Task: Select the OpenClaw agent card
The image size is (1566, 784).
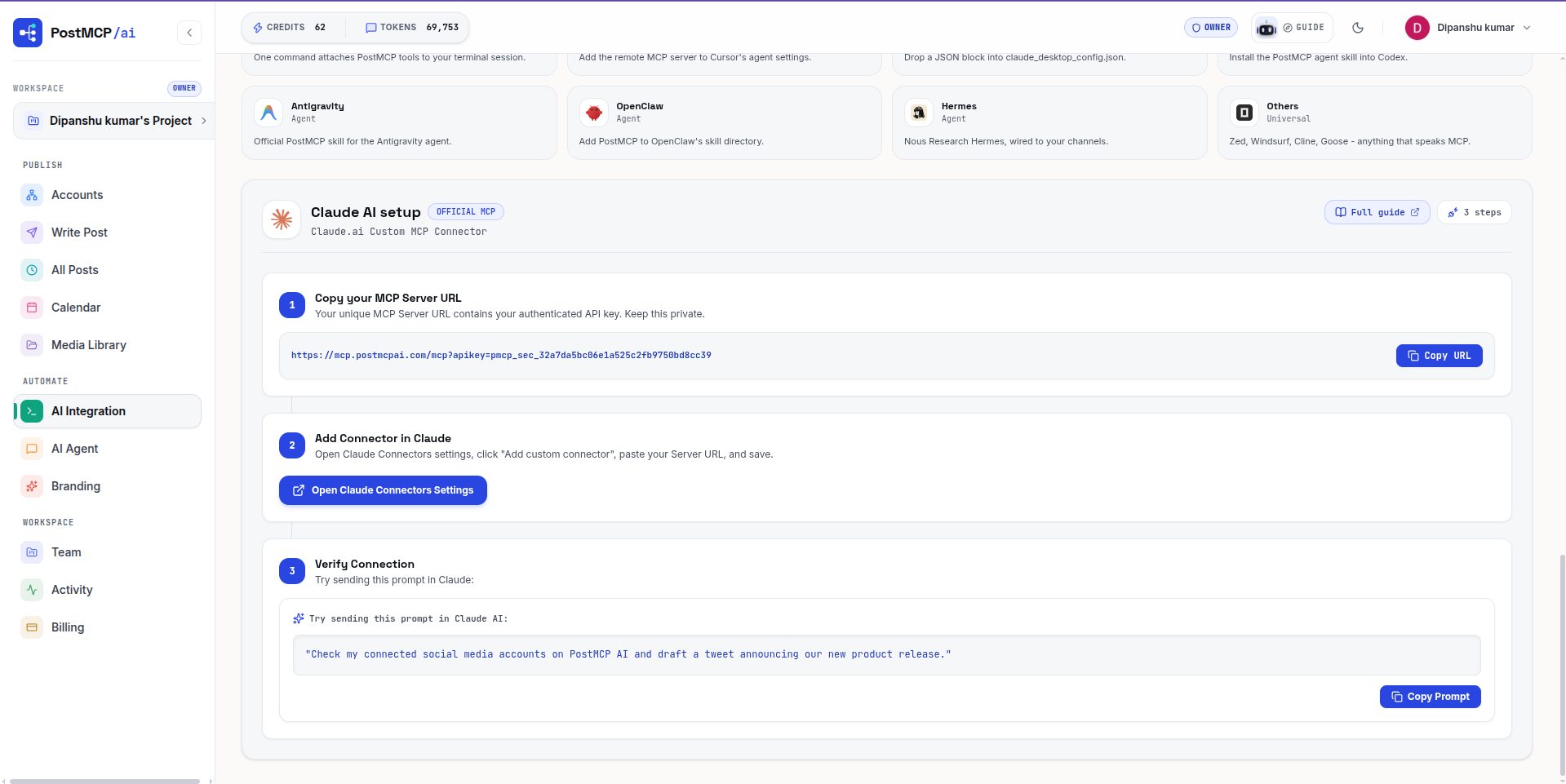Action: tap(725, 123)
